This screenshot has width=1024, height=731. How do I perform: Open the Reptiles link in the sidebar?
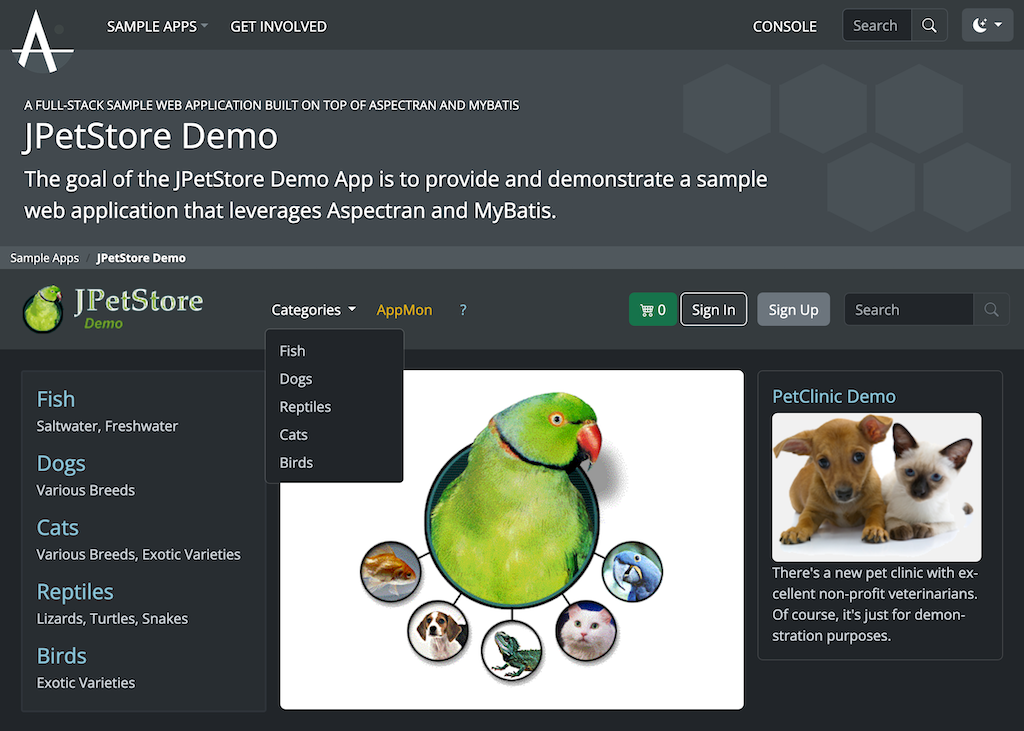click(x=75, y=592)
